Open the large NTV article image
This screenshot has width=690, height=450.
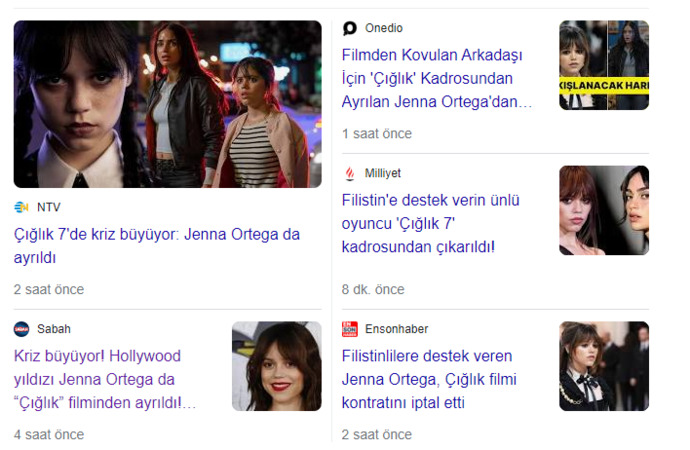tap(168, 104)
